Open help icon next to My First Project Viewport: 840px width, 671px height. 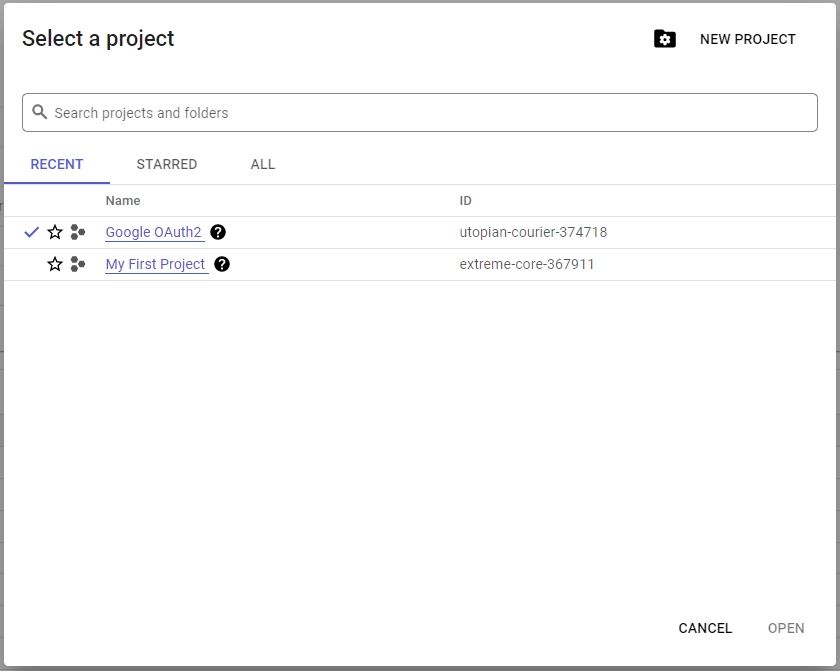coord(222,264)
